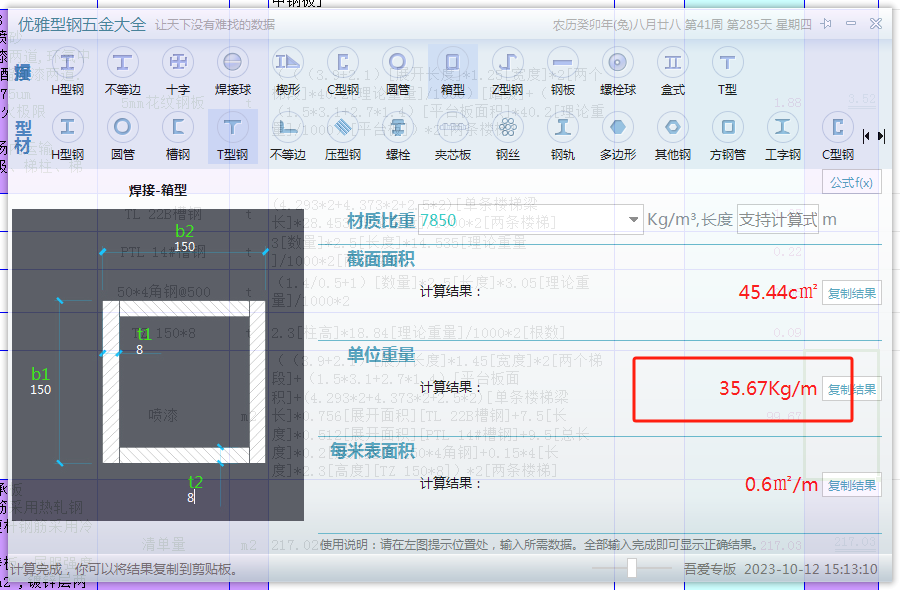This screenshot has height=590, width=900.
Task: Open the 材质比重 density dropdown
Action: (x=633, y=219)
